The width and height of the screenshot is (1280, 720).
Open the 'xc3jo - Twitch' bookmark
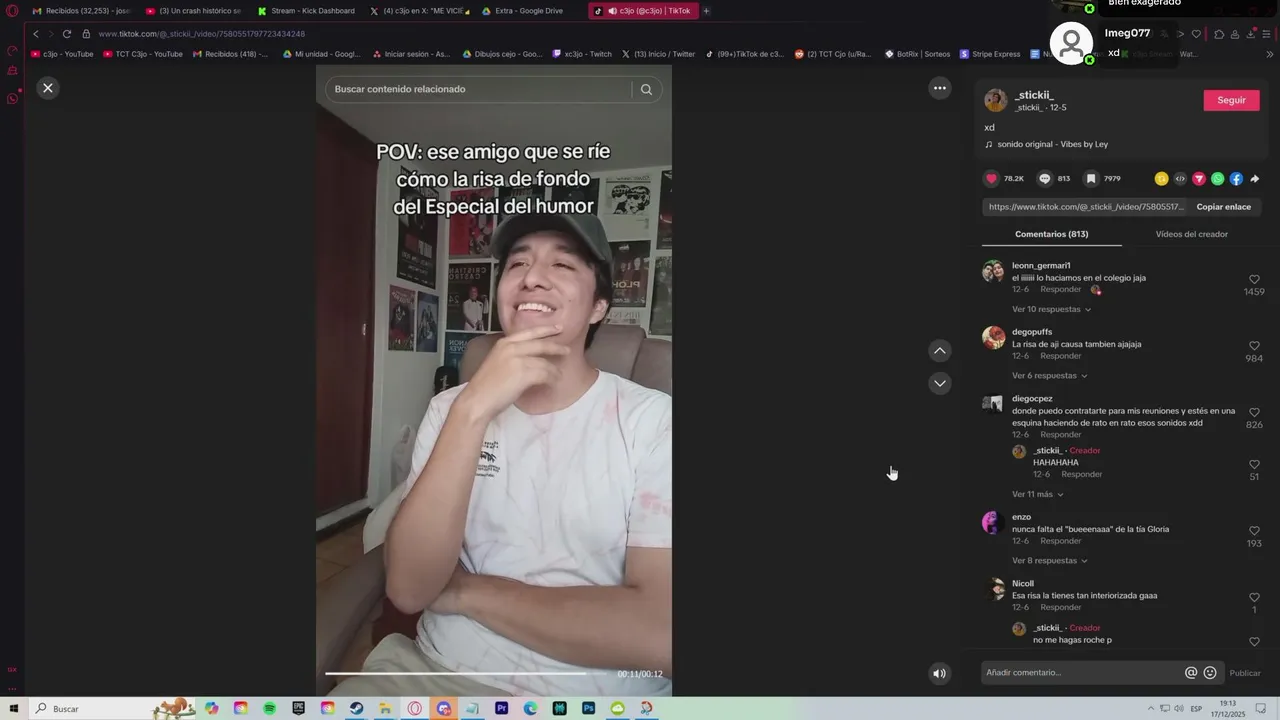[x=582, y=54]
